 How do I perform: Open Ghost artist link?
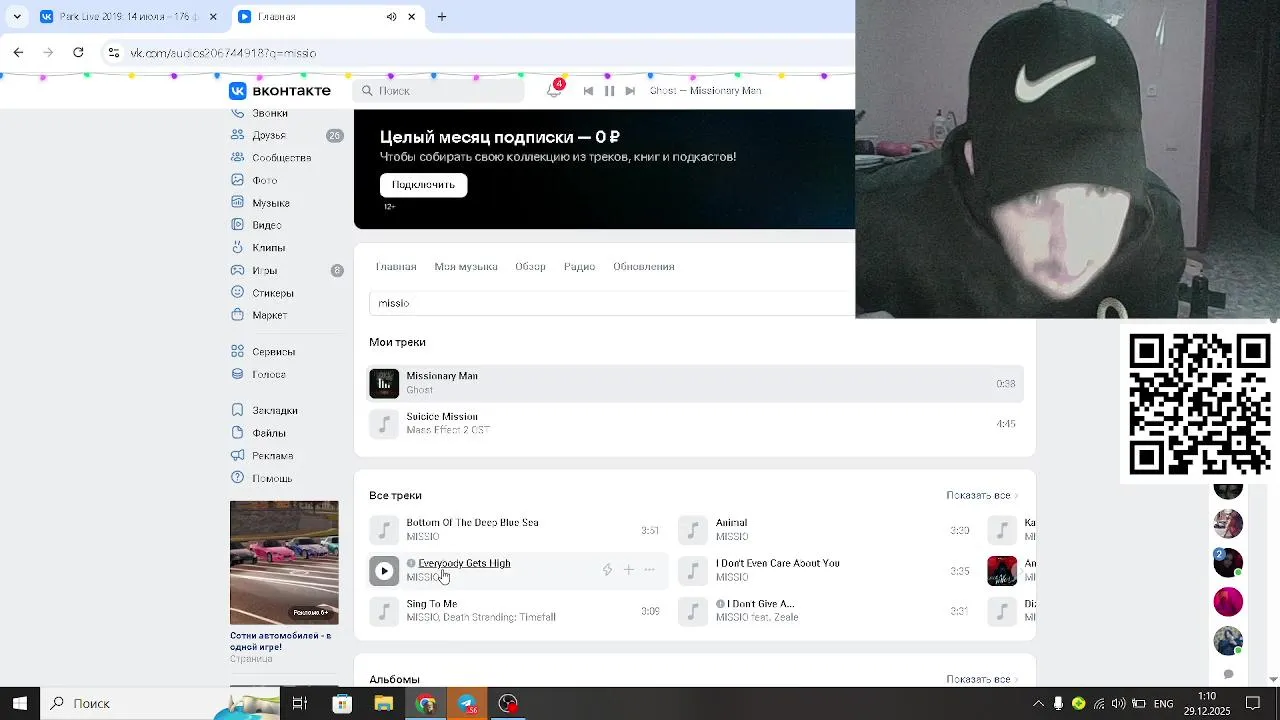coord(419,390)
